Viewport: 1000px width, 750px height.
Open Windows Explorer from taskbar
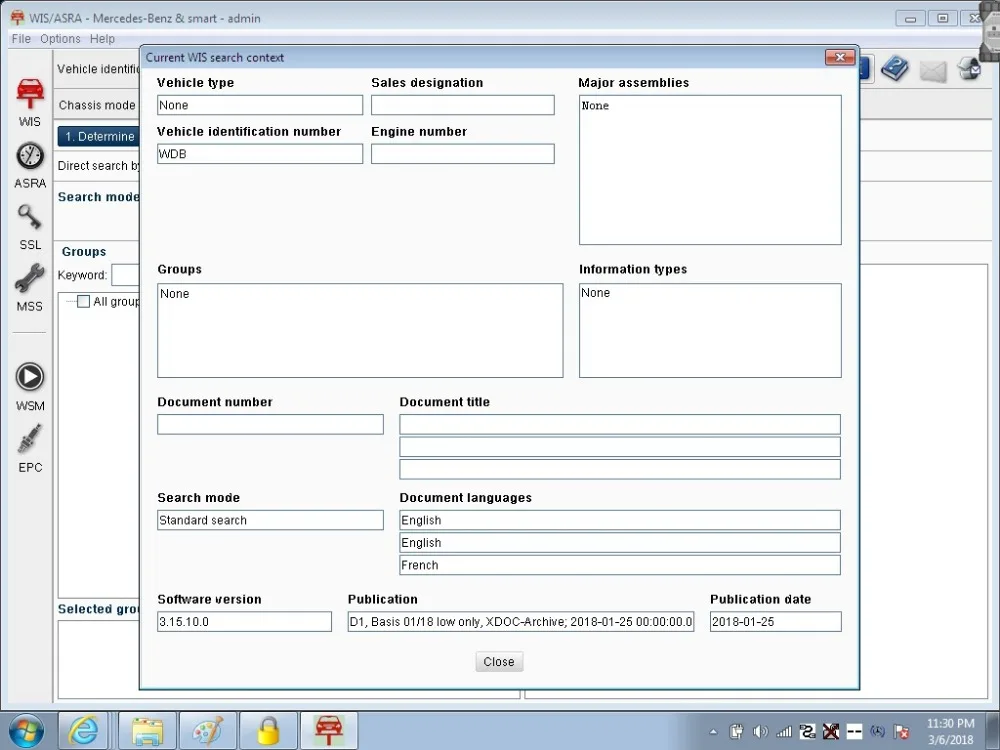pos(147,731)
